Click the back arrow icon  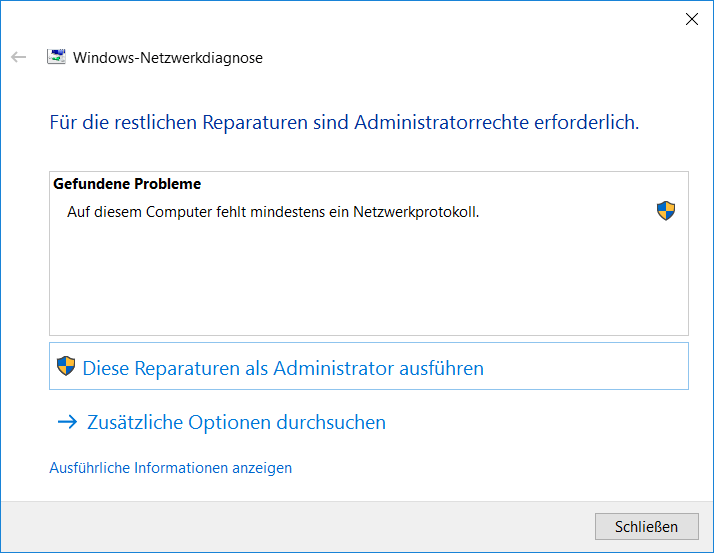click(19, 57)
